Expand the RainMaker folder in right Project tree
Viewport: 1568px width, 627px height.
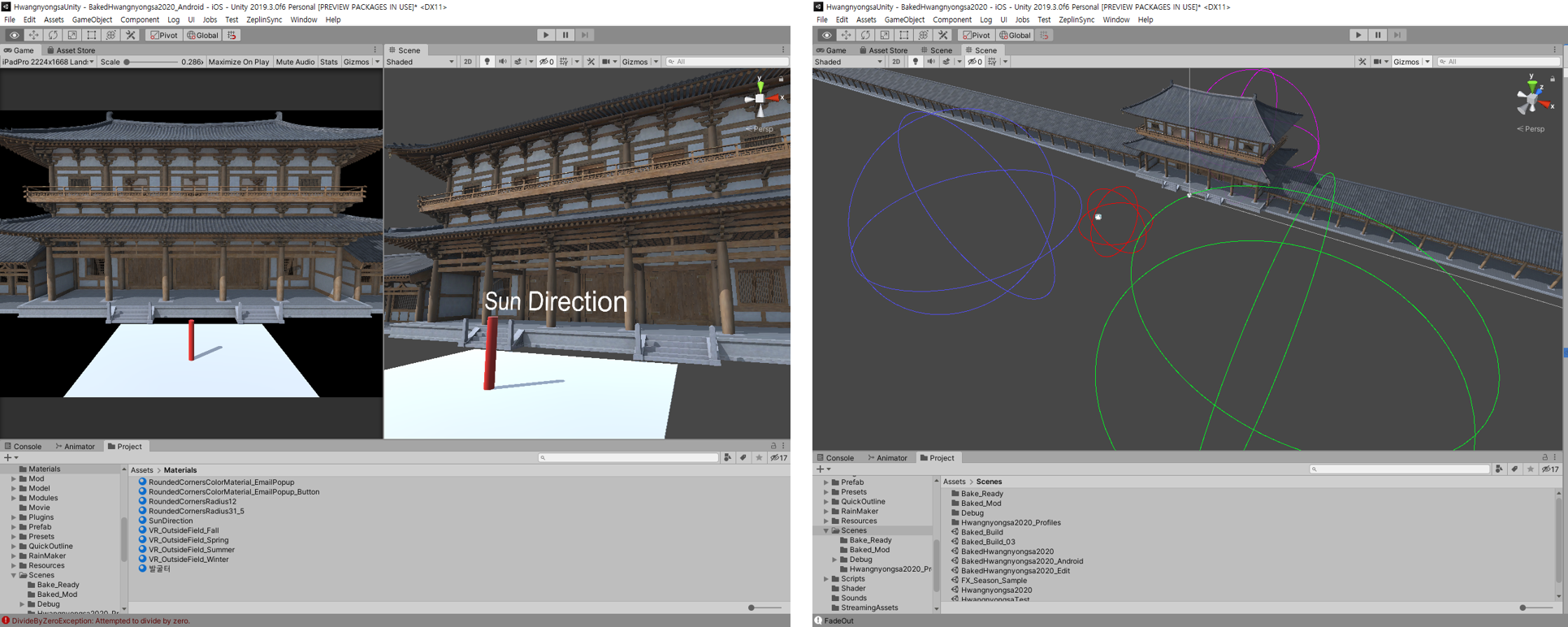(826, 512)
